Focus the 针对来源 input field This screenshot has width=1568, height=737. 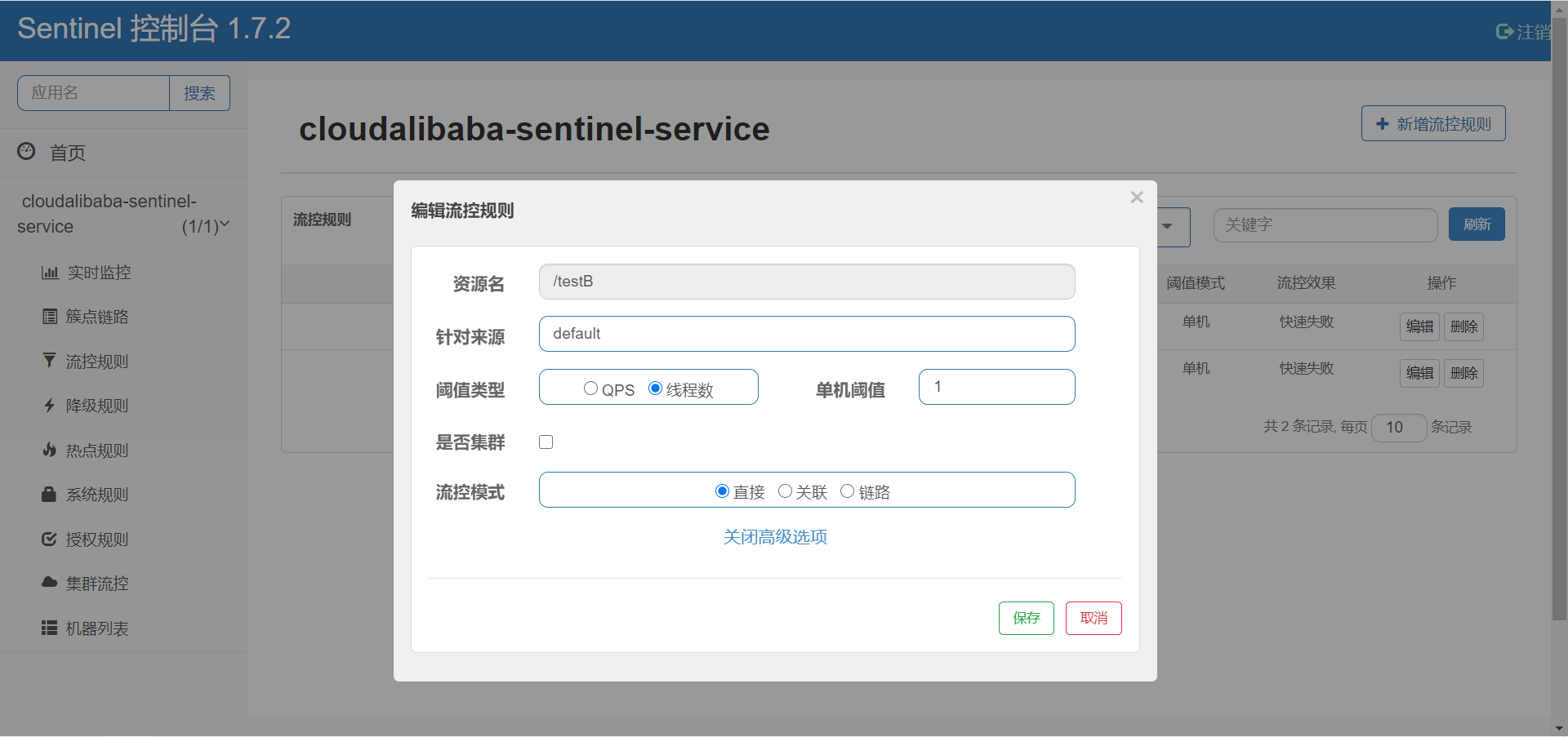click(x=807, y=334)
